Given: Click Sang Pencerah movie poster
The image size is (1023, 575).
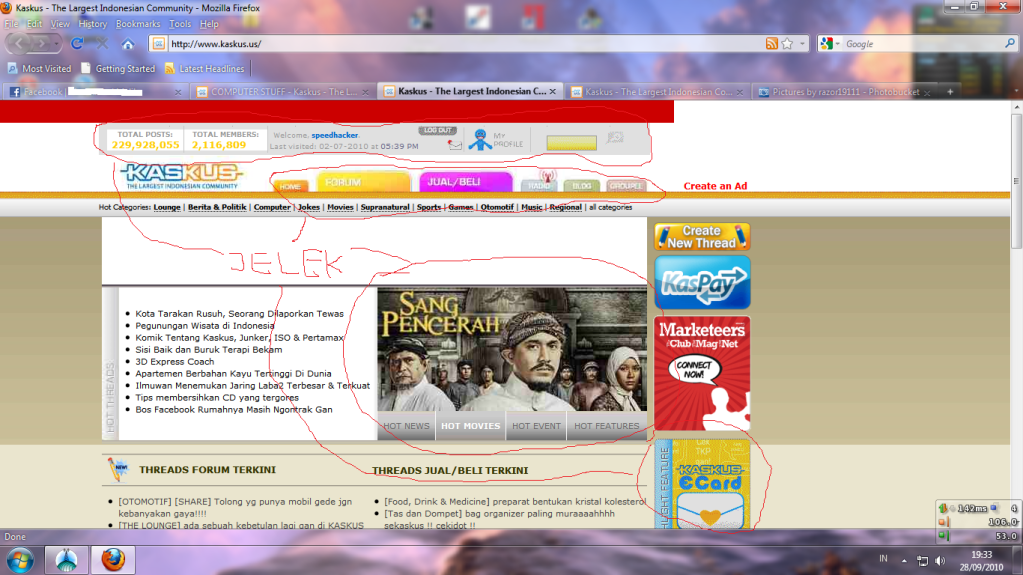Looking at the screenshot, I should (x=512, y=349).
